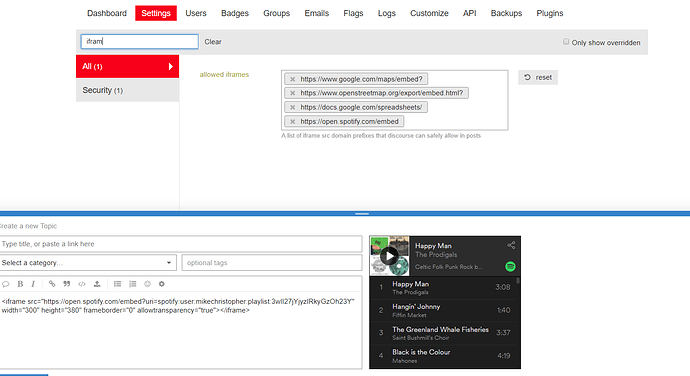Remove the google.com/maps/embed iframe entry

293,79
